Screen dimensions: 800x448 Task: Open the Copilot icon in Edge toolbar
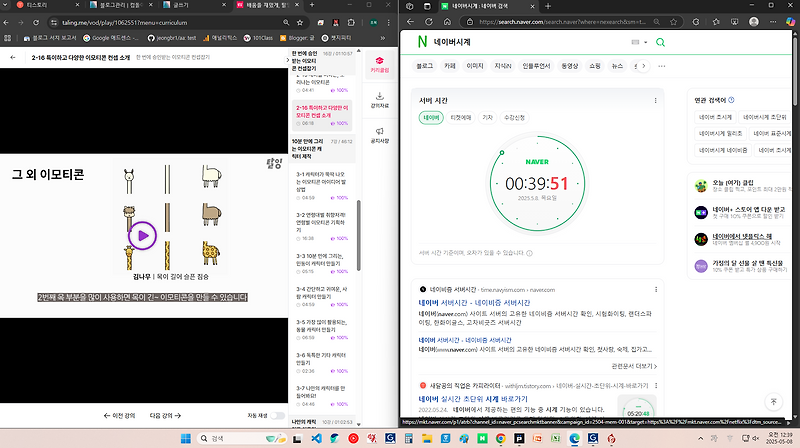click(x=790, y=22)
